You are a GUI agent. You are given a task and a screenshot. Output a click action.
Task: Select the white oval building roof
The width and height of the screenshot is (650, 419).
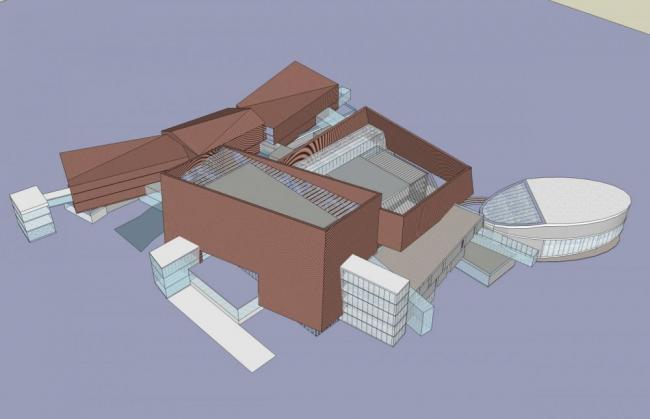point(578,200)
